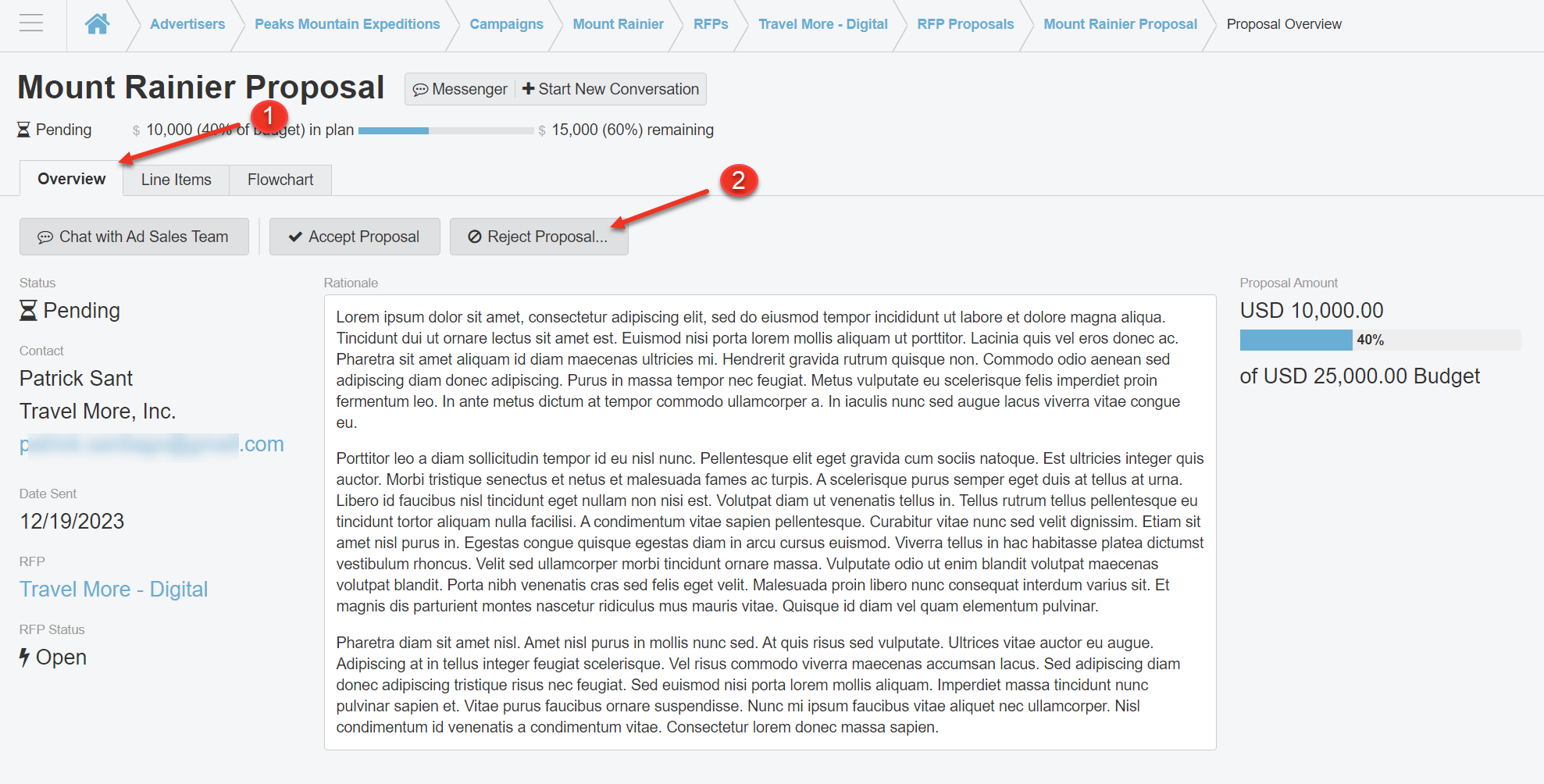Accept the proposal

[x=354, y=237]
